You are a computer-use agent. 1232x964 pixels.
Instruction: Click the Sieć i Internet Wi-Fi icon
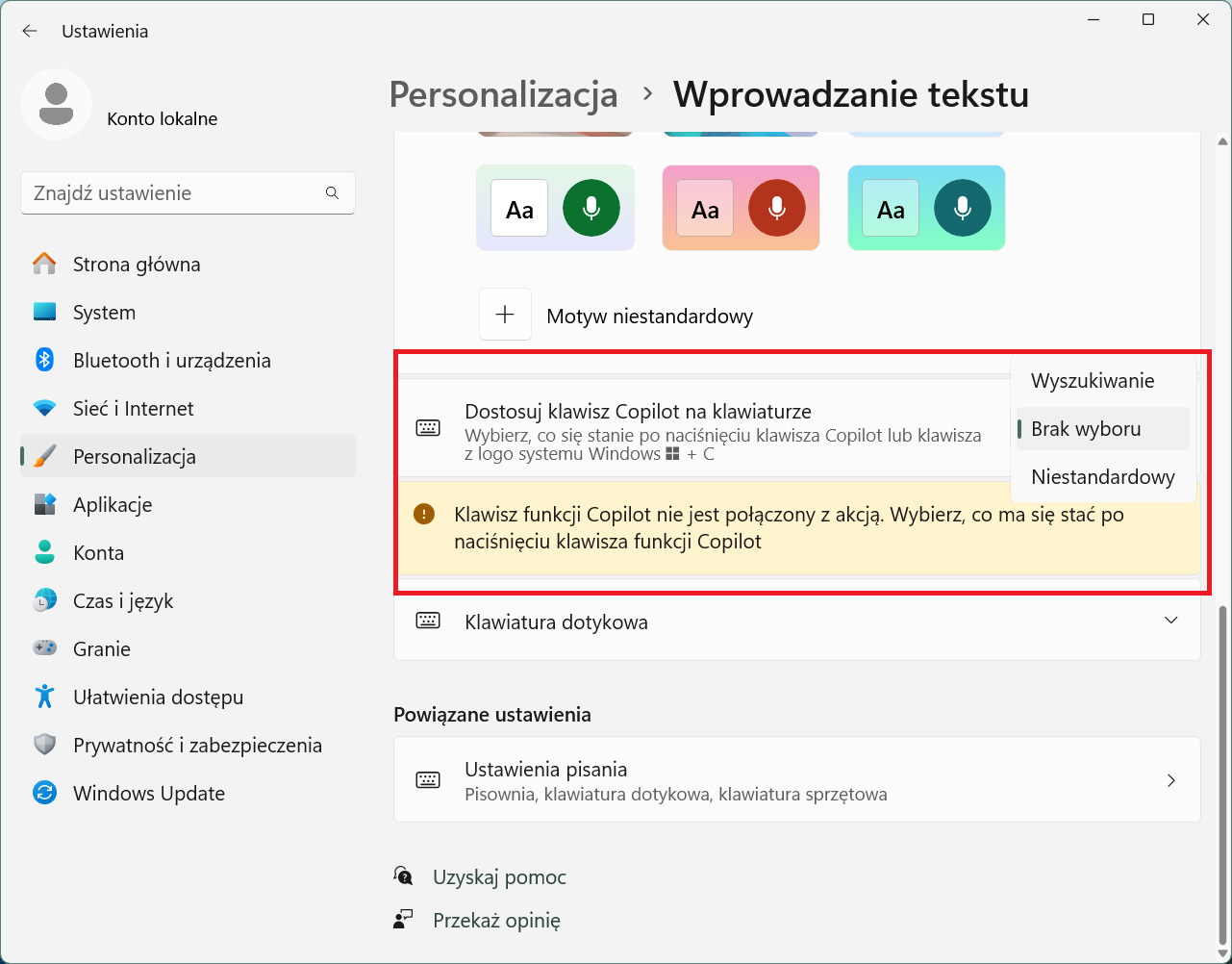44,408
